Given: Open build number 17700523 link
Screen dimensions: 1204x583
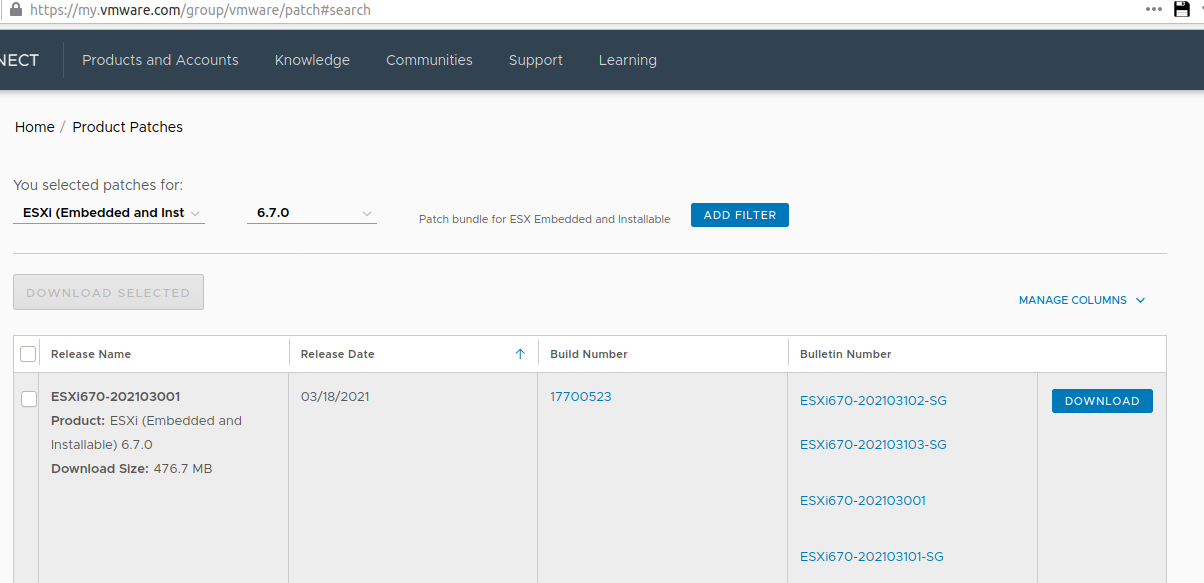Looking at the screenshot, I should 581,397.
